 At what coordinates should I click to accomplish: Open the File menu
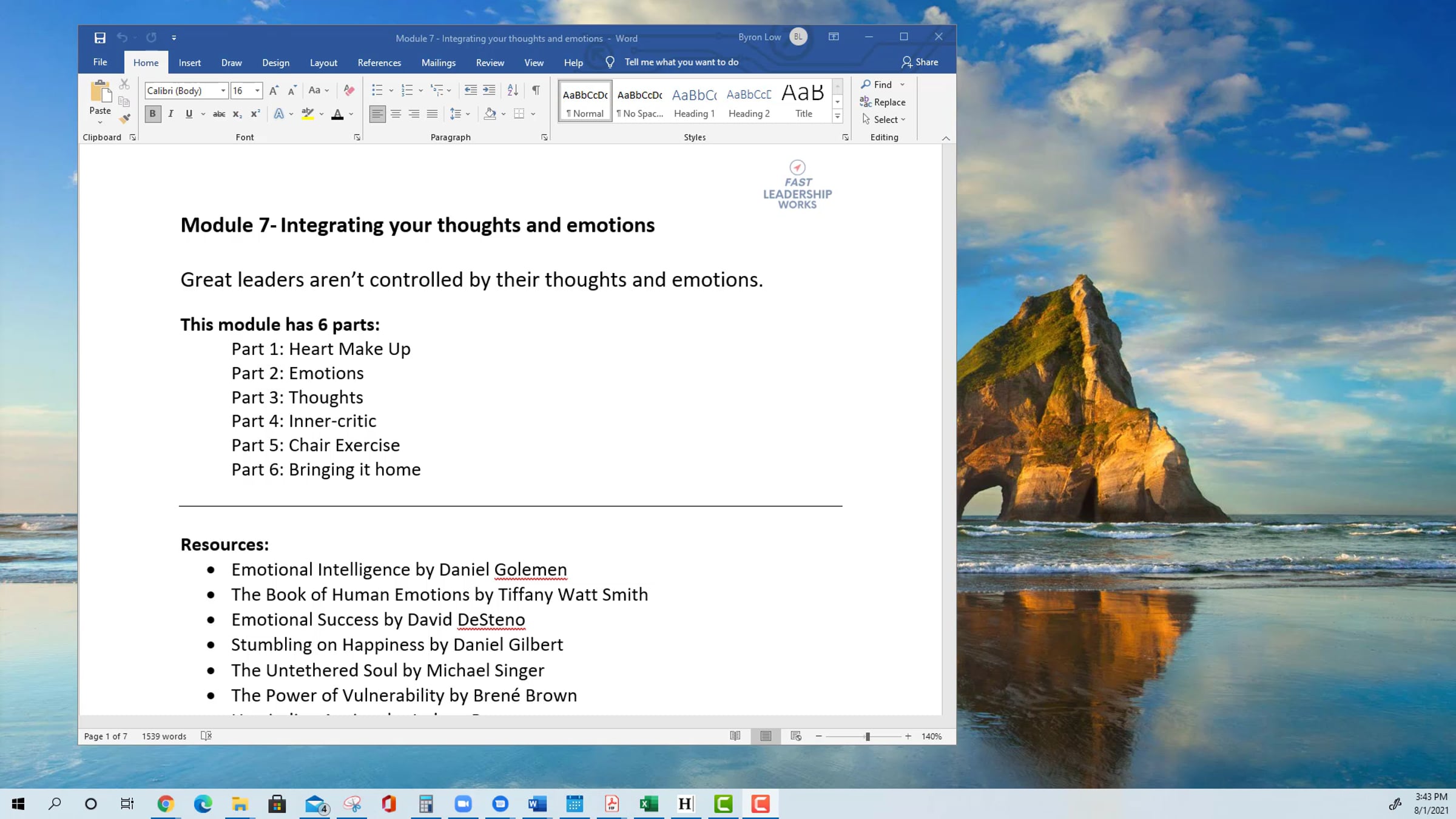tap(100, 62)
